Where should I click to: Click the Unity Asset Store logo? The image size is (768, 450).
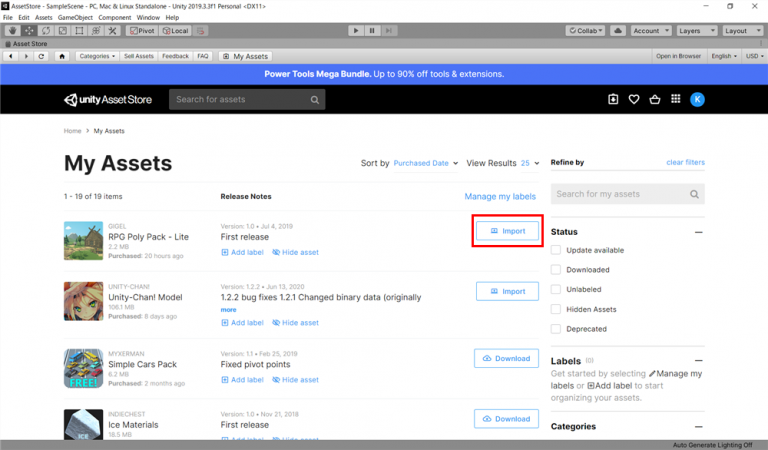(108, 99)
